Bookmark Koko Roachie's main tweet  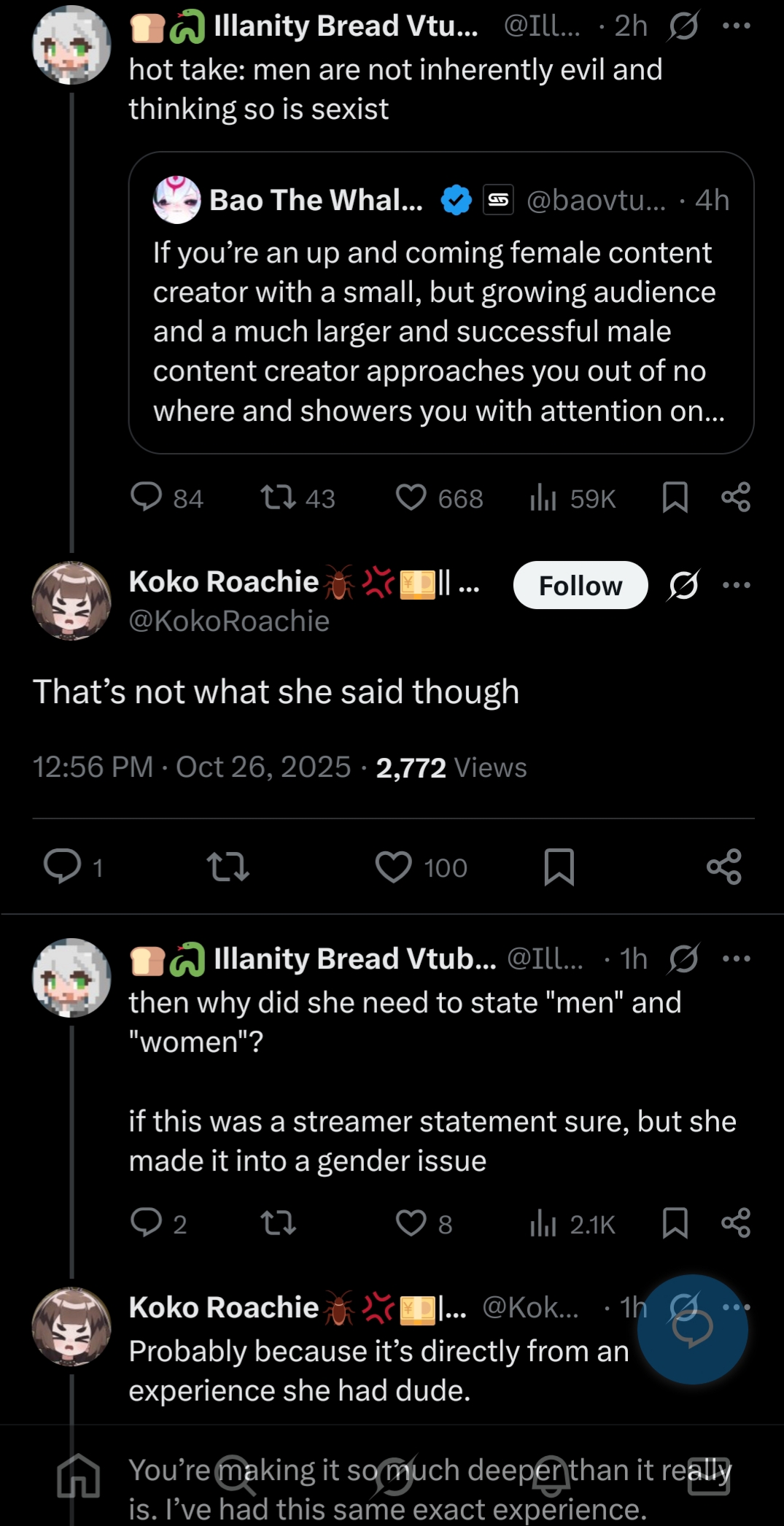pos(559,867)
